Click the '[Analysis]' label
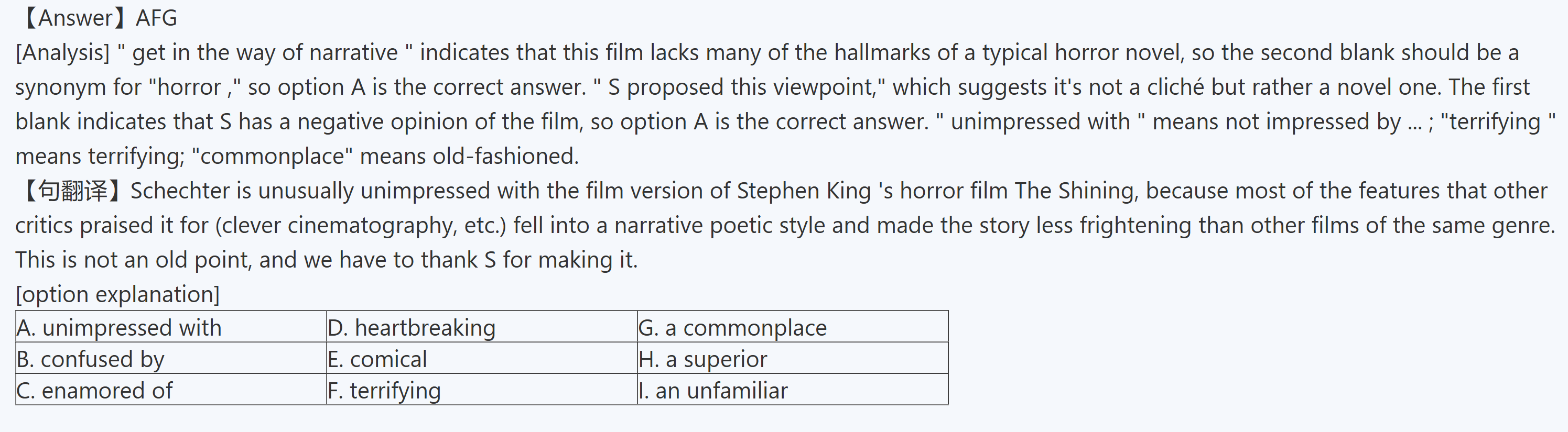This screenshot has height=432, width=1568. click(x=62, y=53)
